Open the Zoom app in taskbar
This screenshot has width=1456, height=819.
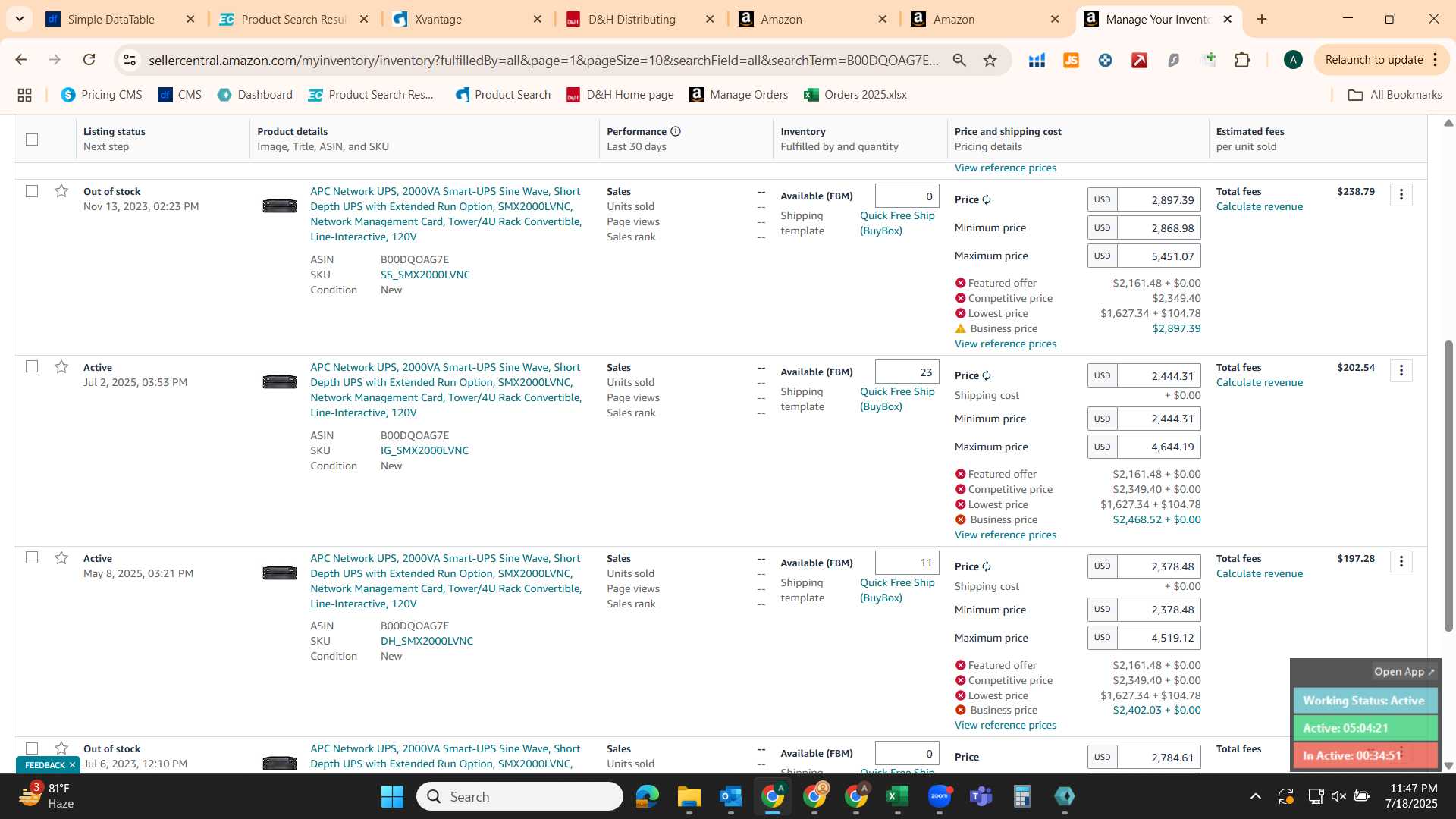tap(939, 796)
